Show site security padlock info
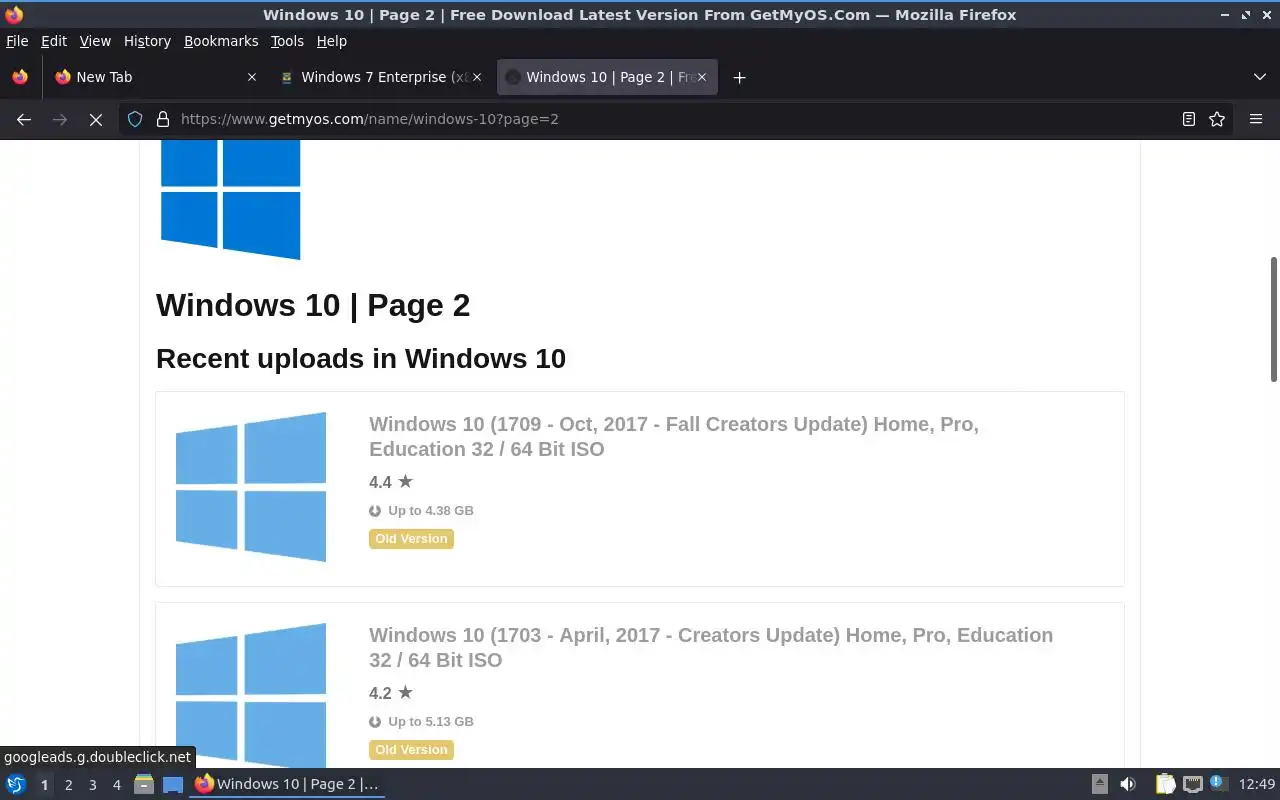This screenshot has width=1280, height=800. (163, 119)
